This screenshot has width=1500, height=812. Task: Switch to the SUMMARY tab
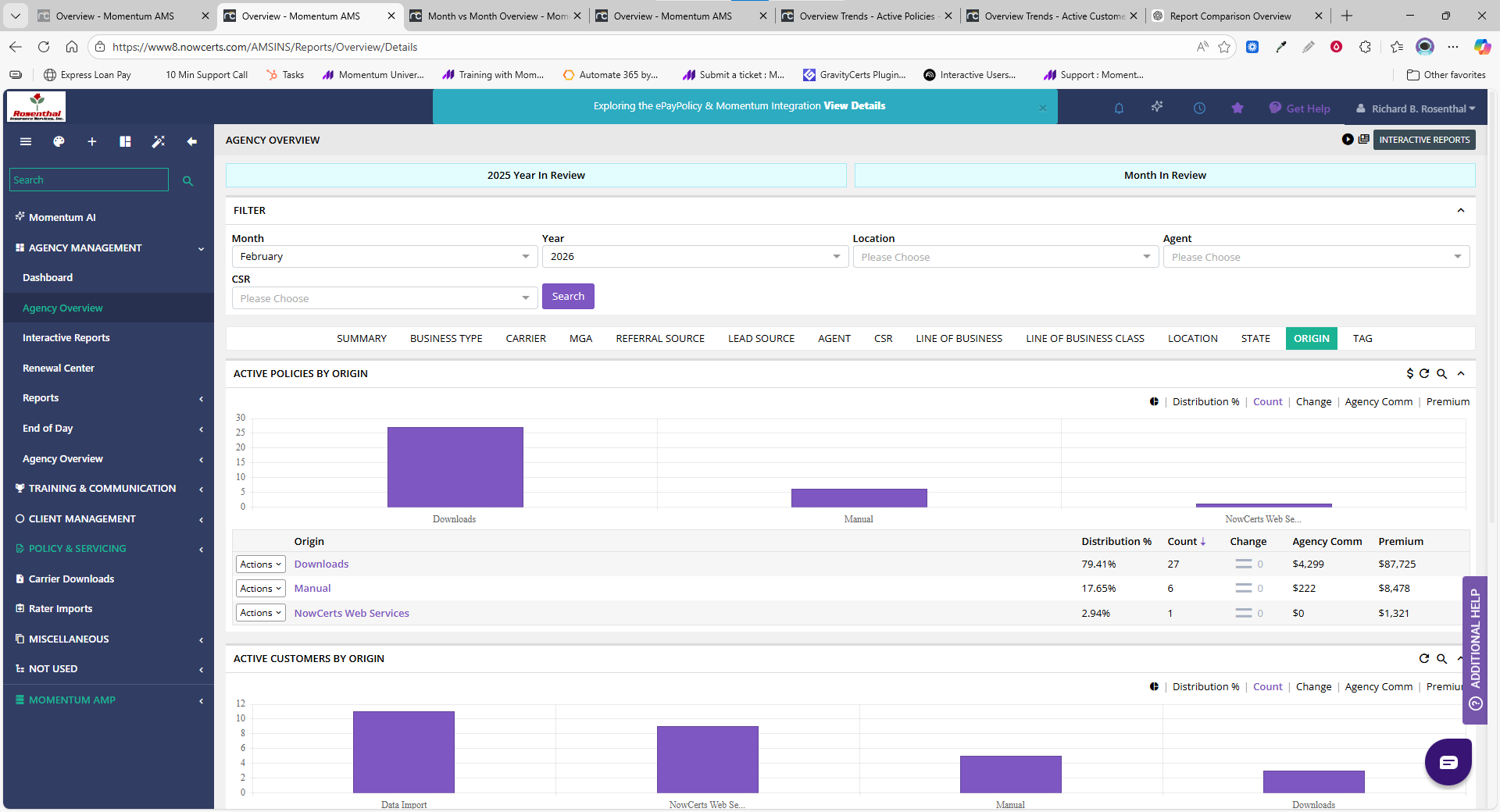tap(362, 338)
